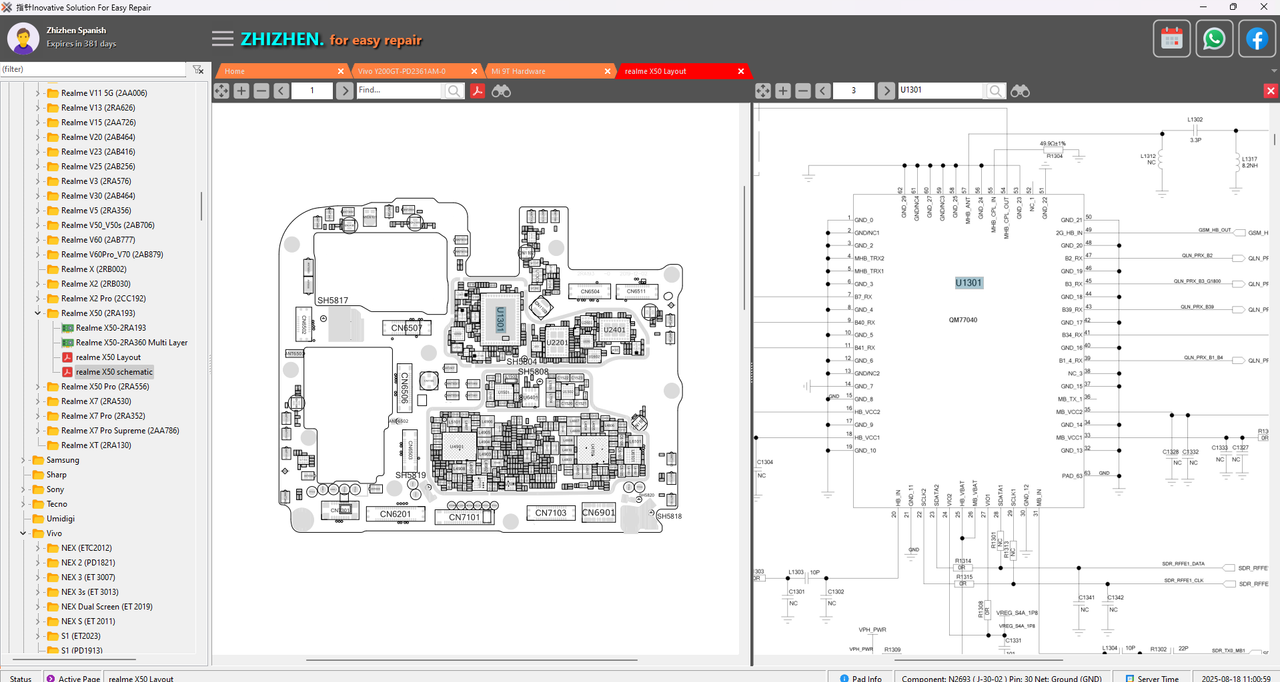The image size is (1280, 682).
Task: Expand the NEX (ETC2012) folder
Action: [x=38, y=548]
